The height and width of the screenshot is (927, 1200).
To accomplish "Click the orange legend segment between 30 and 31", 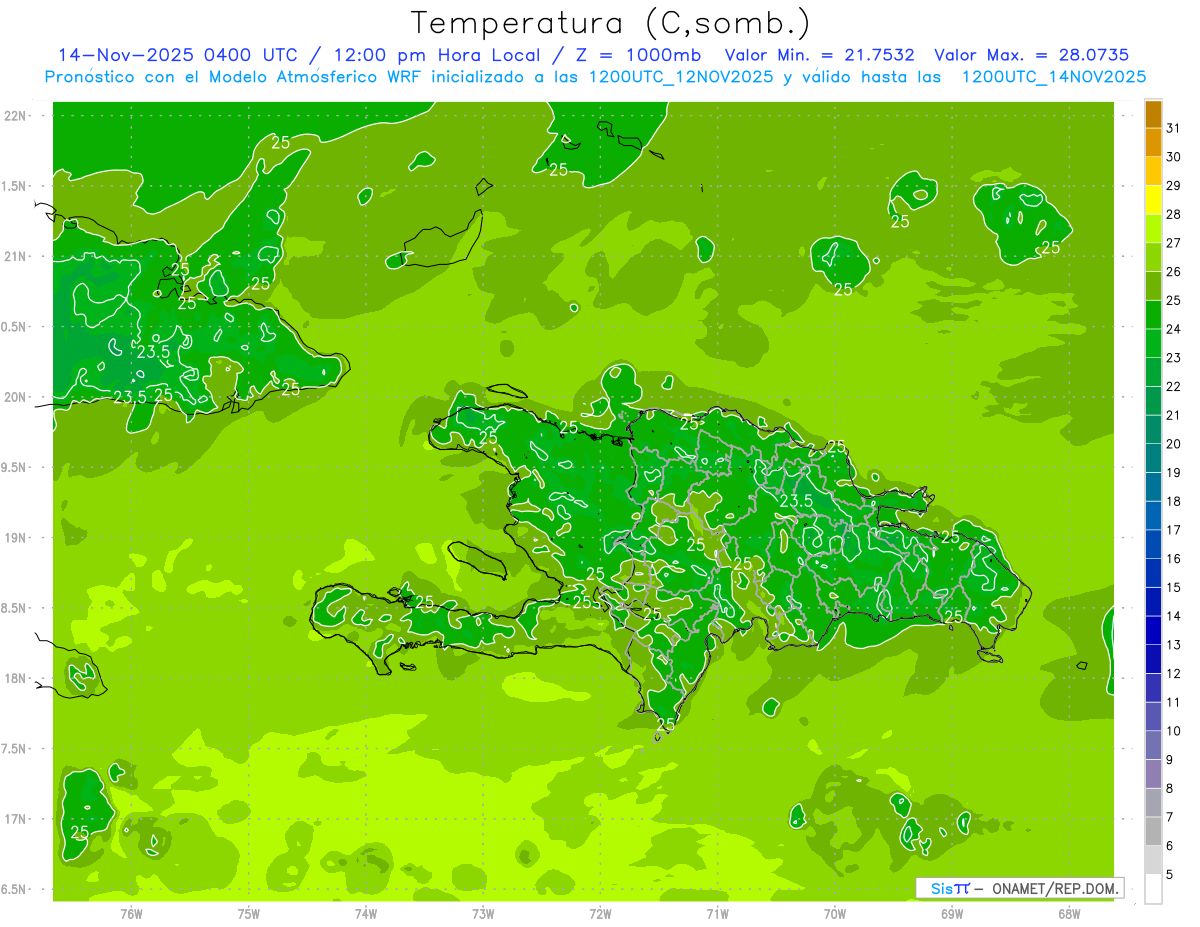I will click(x=1153, y=143).
